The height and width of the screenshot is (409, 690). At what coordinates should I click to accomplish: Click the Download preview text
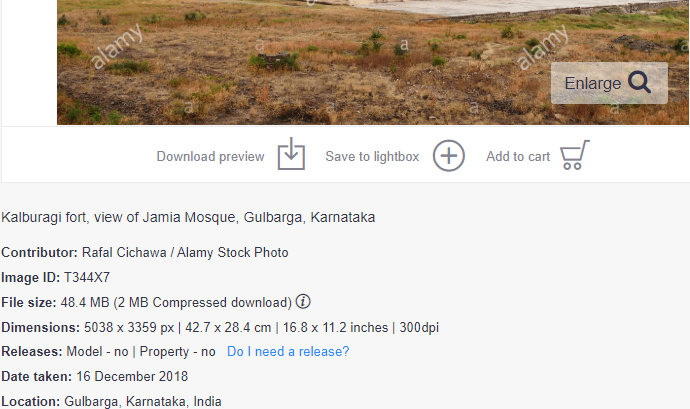tap(210, 157)
